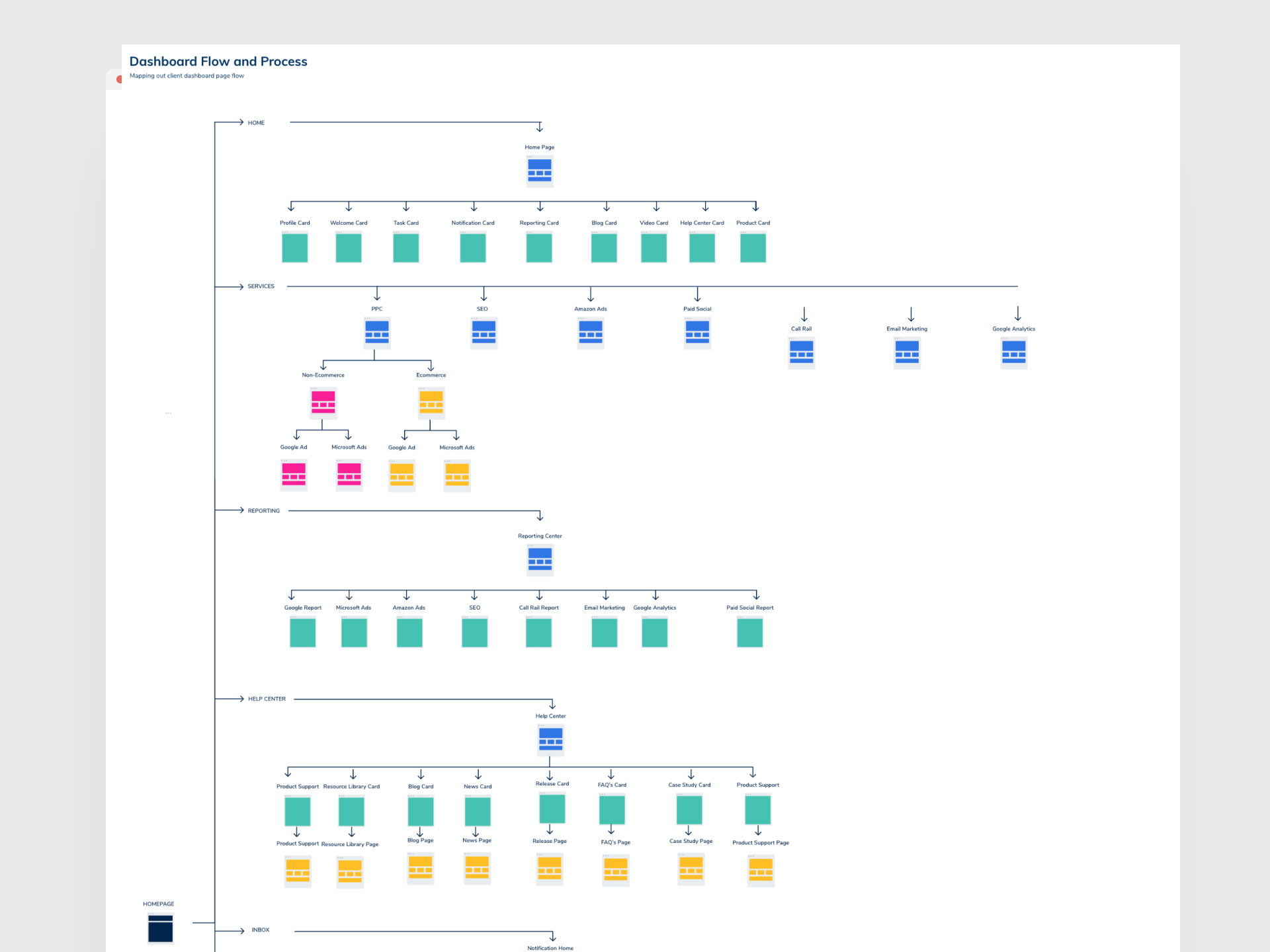Click the Home Page blue wireframe icon
This screenshot has height=952, width=1270.
[x=540, y=171]
